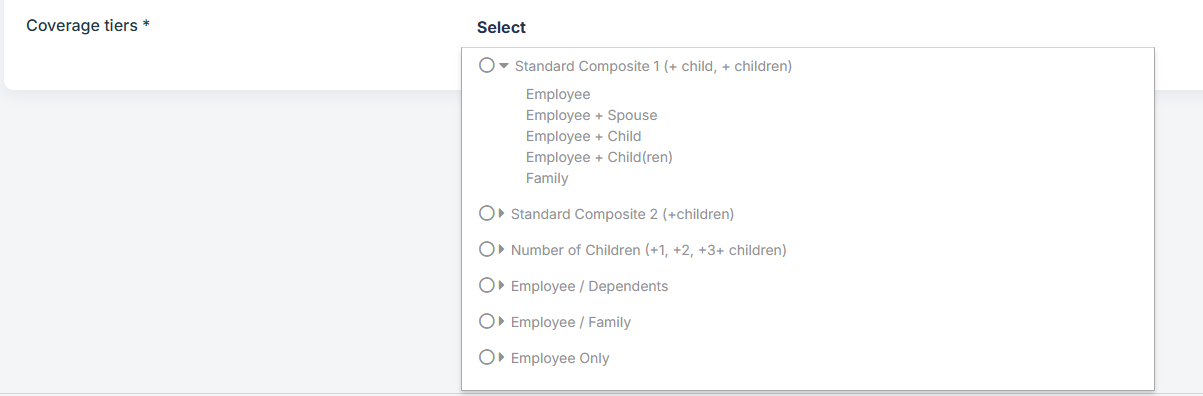
Task: Click the Select dropdown header
Action: point(501,27)
